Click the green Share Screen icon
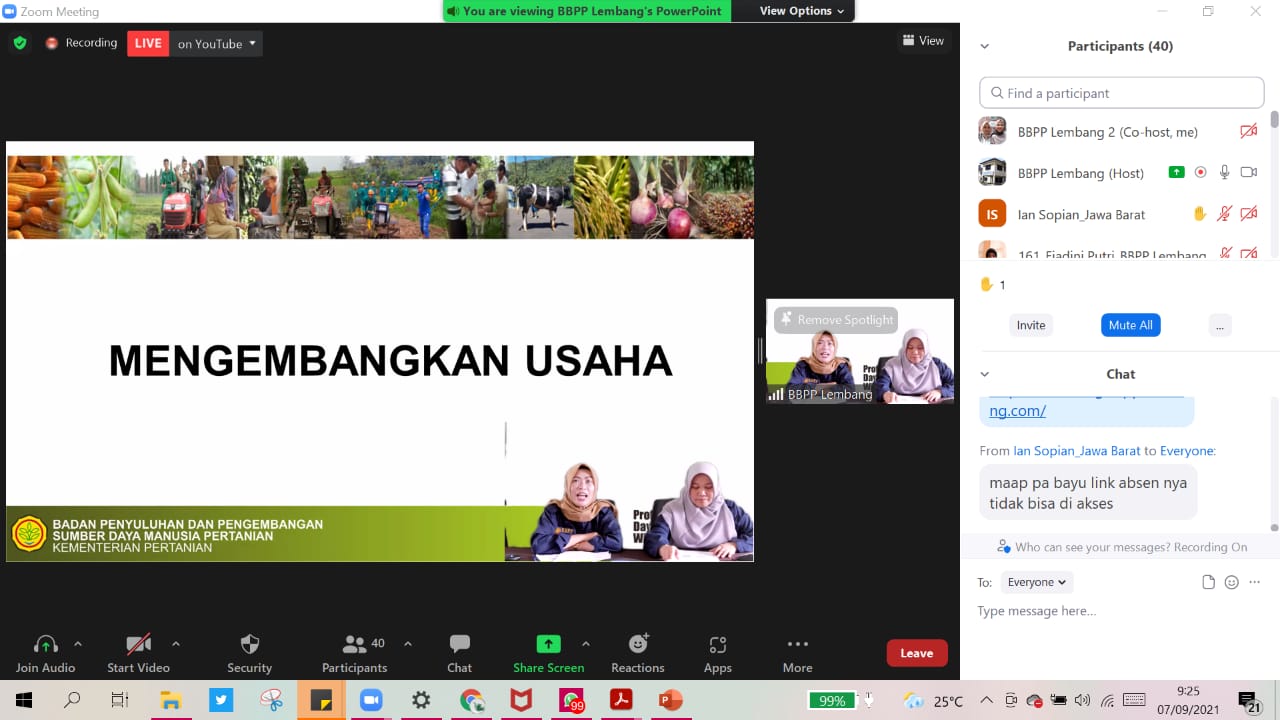 click(548, 644)
